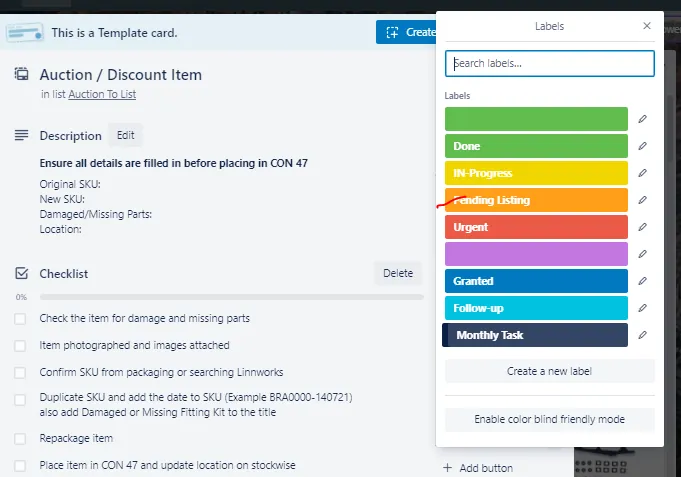Apply the yellow IN-Progress label
681x477 pixels.
click(536, 173)
